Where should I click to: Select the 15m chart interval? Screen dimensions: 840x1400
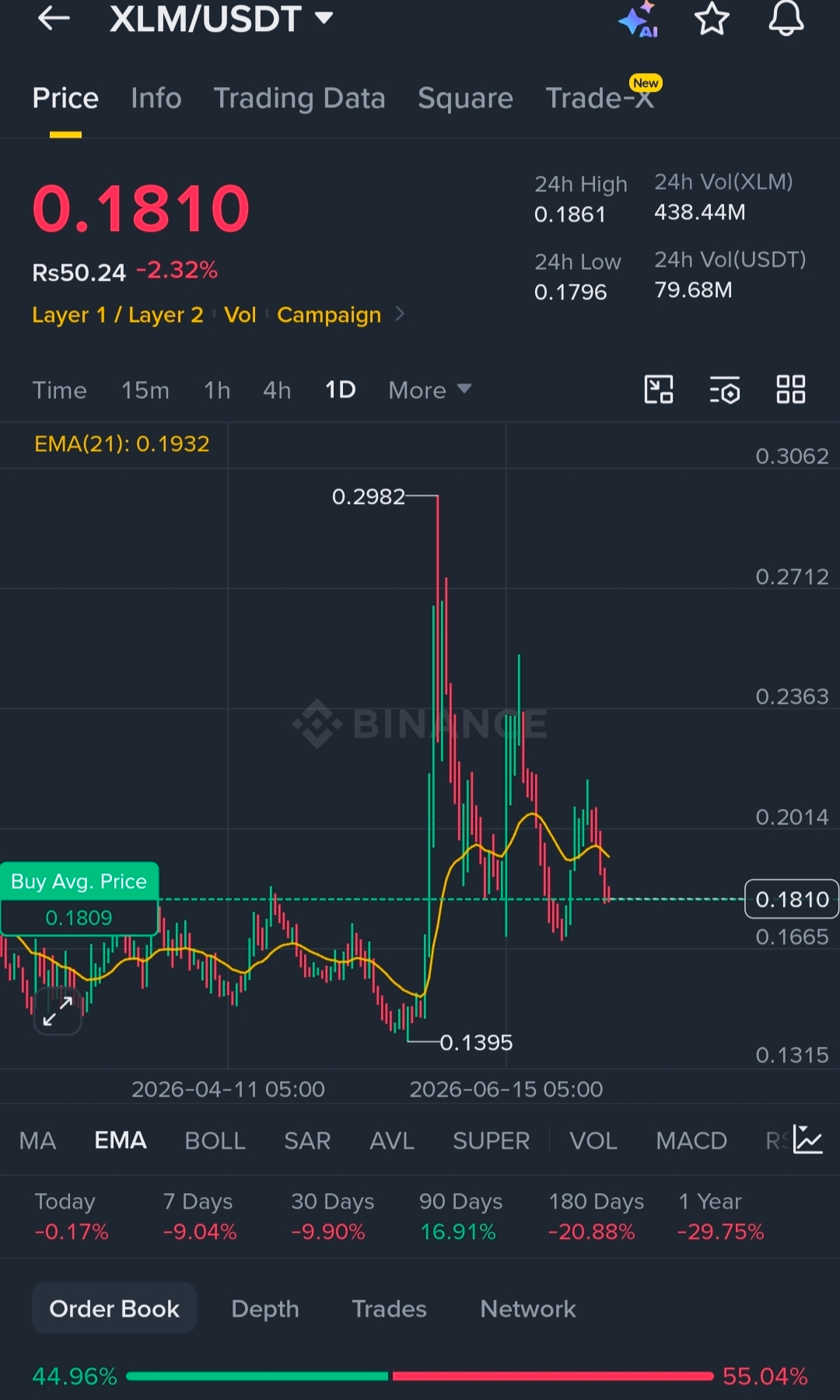(145, 390)
